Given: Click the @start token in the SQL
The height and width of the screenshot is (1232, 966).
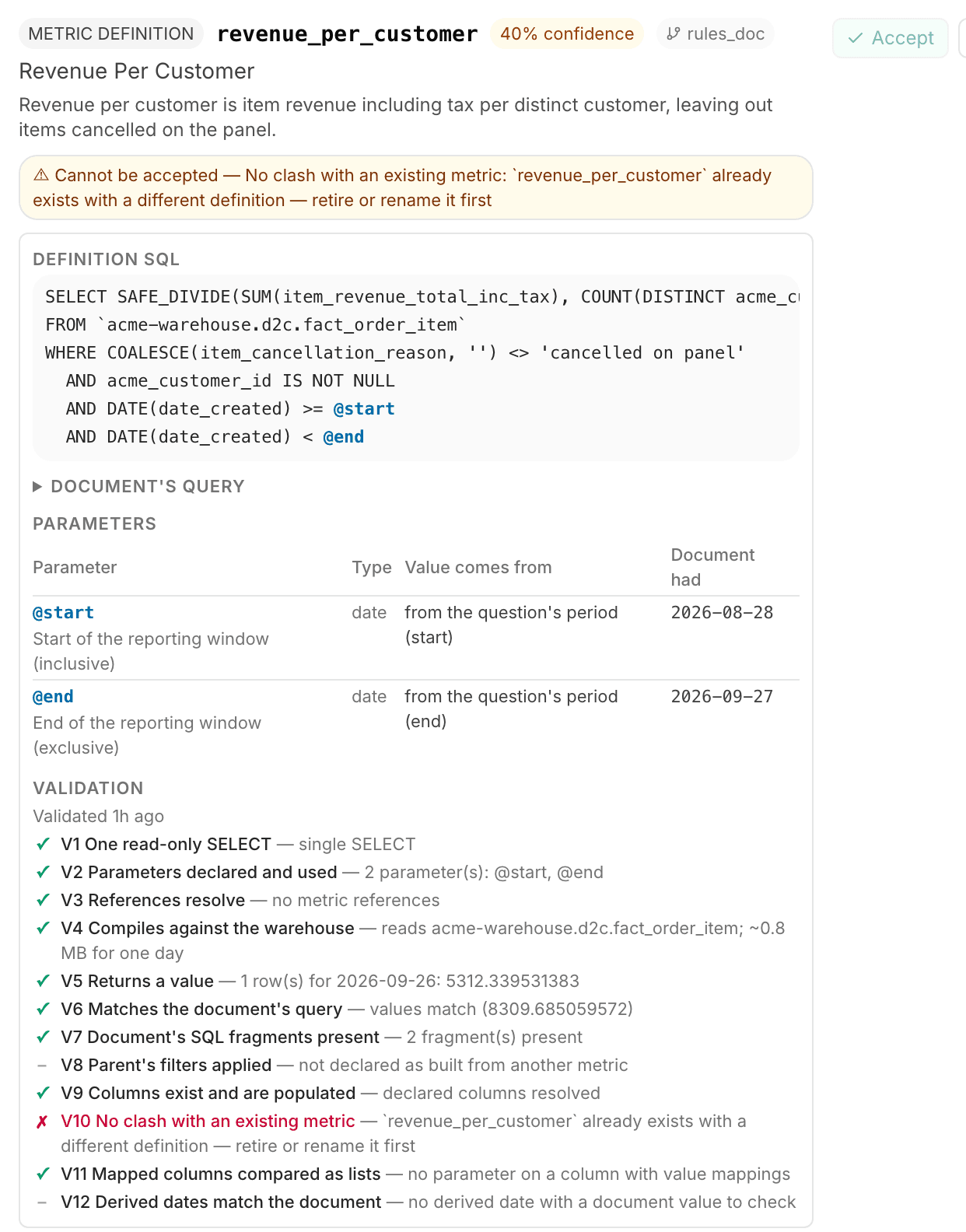Looking at the screenshot, I should (x=363, y=409).
